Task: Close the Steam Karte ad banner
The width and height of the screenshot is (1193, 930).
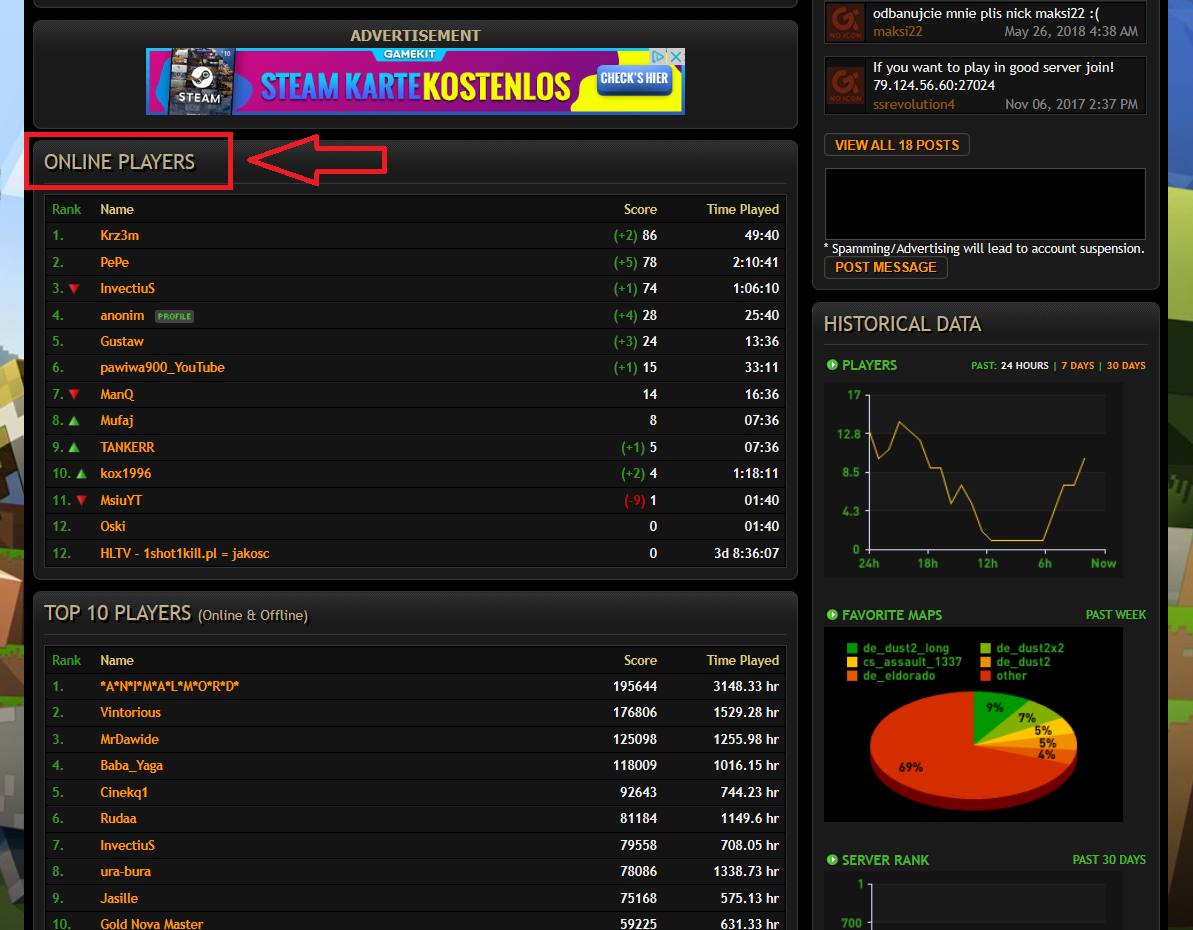Action: (x=676, y=58)
